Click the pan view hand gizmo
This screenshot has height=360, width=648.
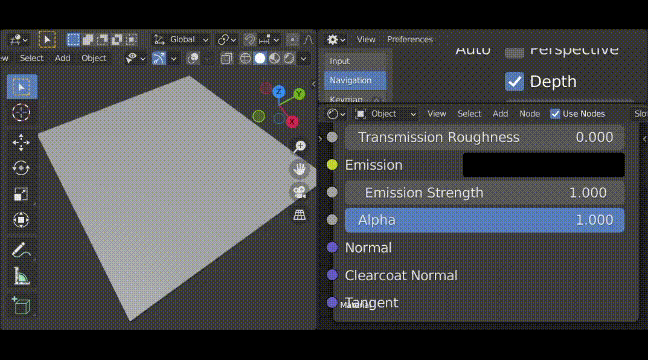pyautogui.click(x=300, y=169)
